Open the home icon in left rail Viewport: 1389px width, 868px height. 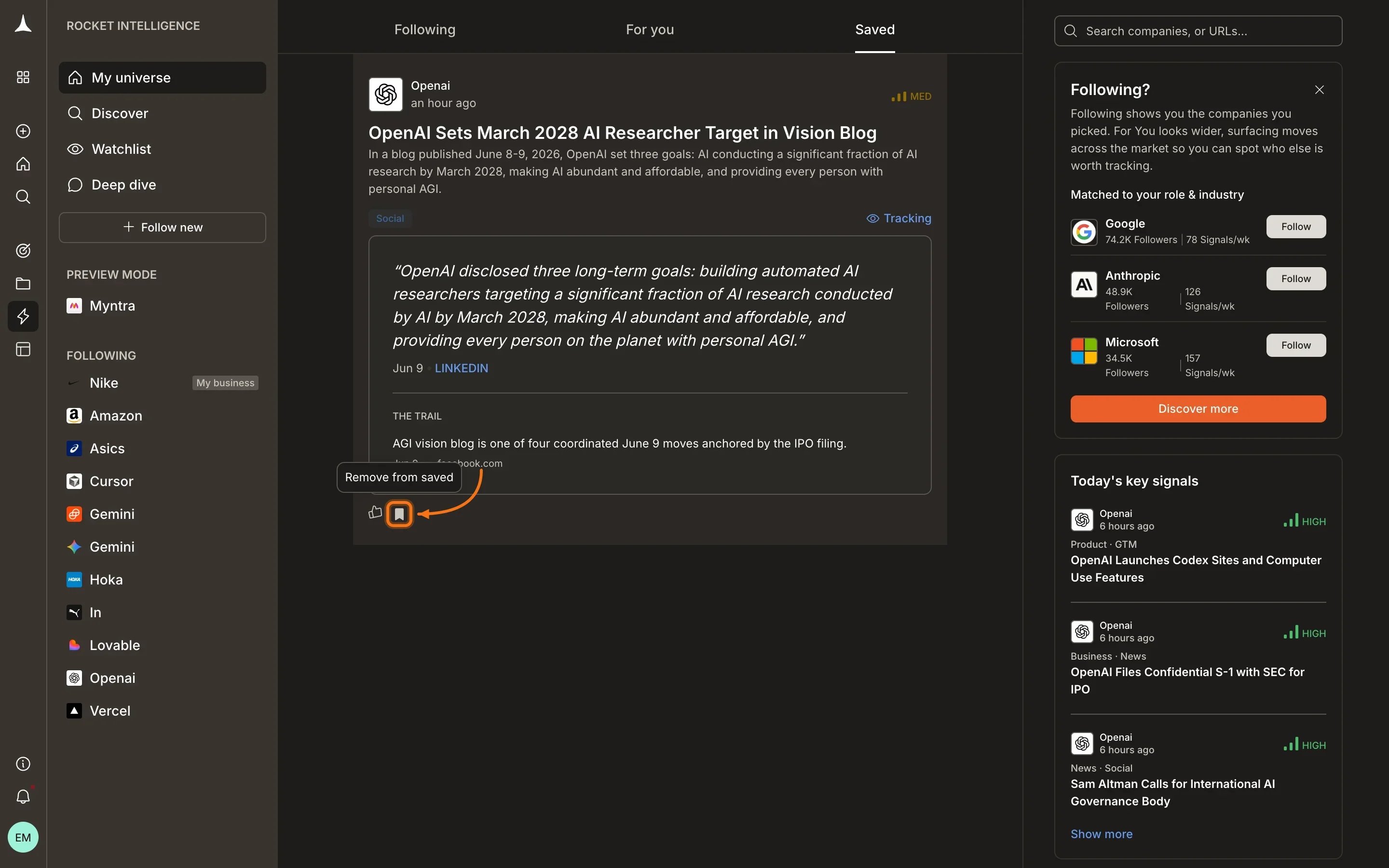[x=23, y=164]
